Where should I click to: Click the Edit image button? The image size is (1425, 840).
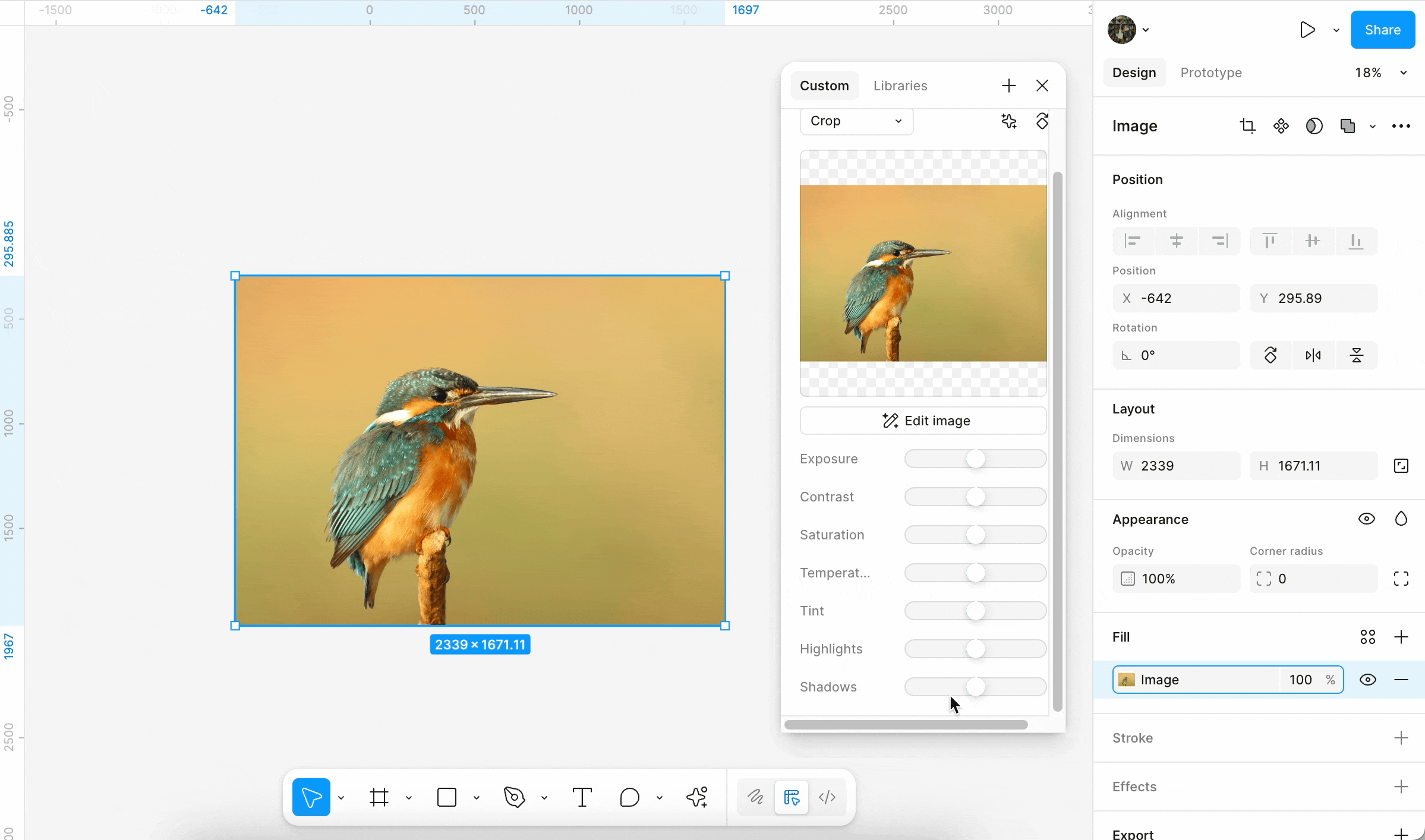pyautogui.click(x=923, y=421)
